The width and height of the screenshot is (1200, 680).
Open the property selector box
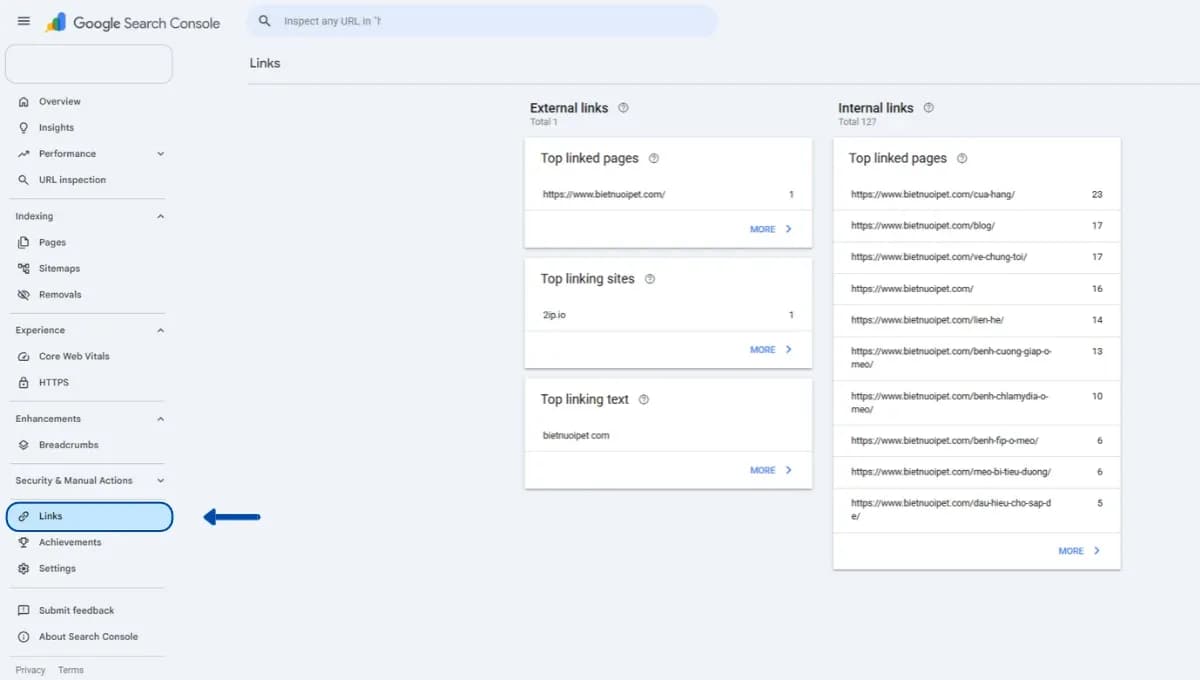pos(89,64)
